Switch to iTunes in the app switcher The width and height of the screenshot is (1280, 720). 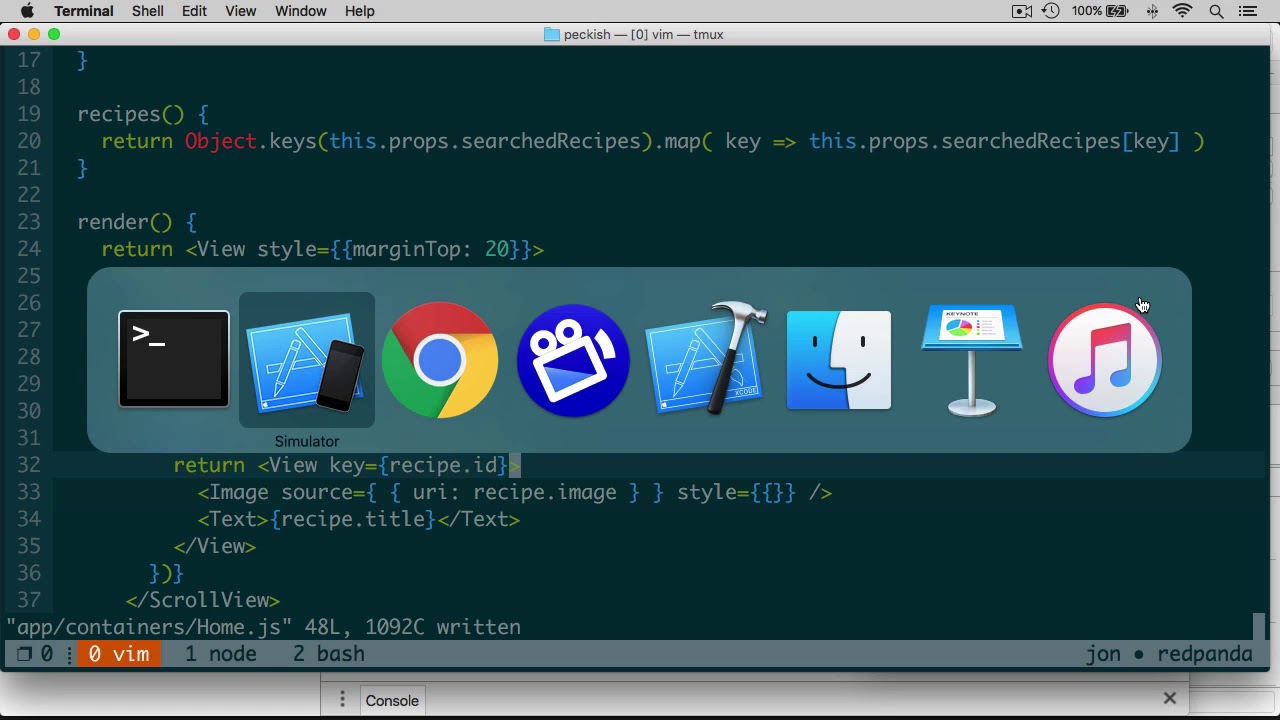point(1105,360)
